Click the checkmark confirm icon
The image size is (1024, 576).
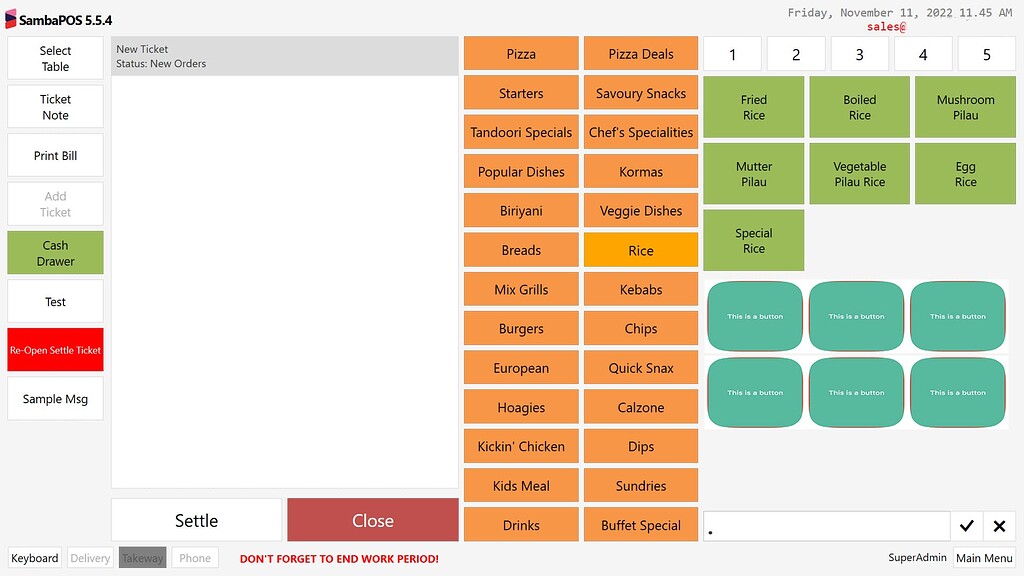click(967, 526)
